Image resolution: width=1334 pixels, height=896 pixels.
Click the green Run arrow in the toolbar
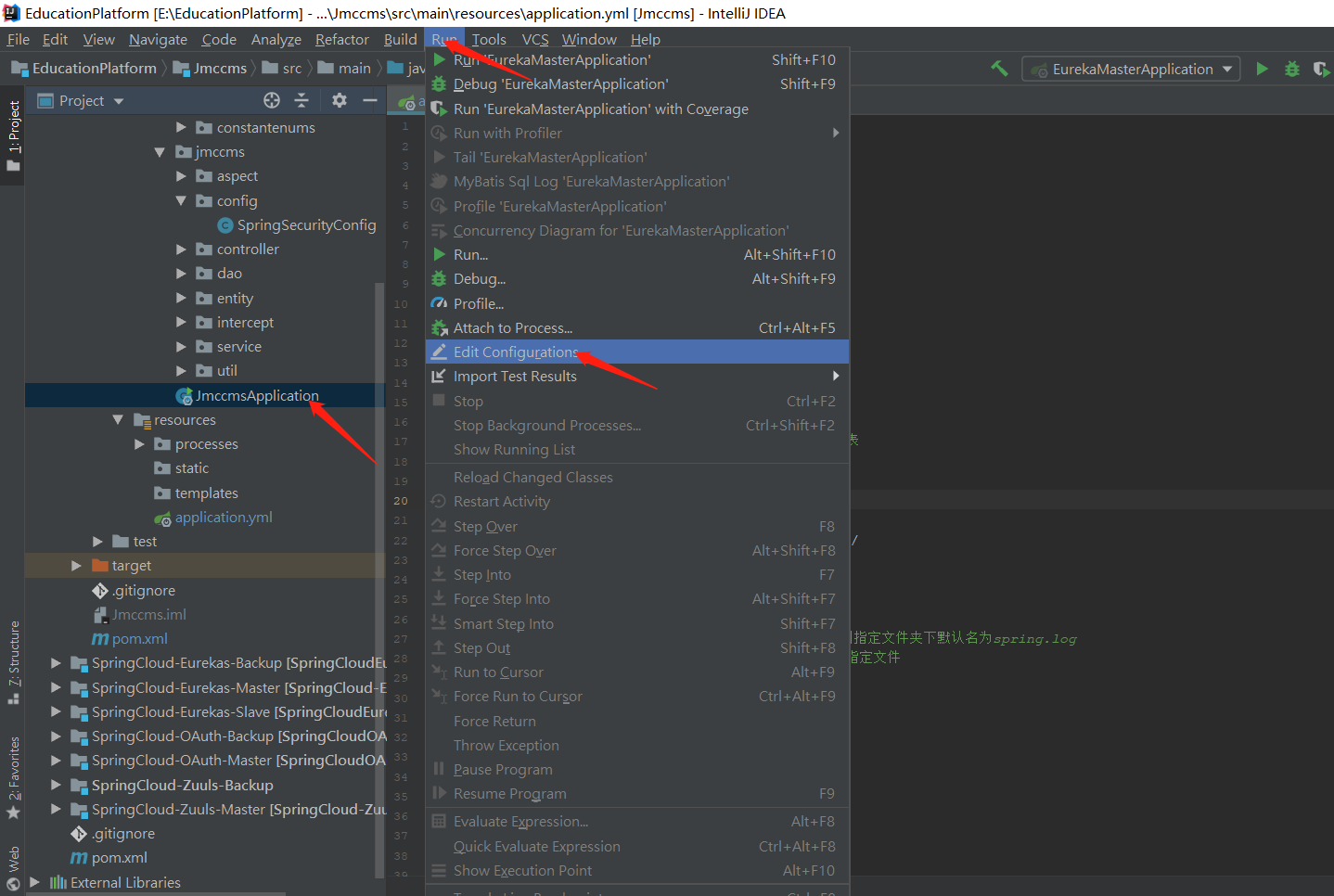point(1262,69)
